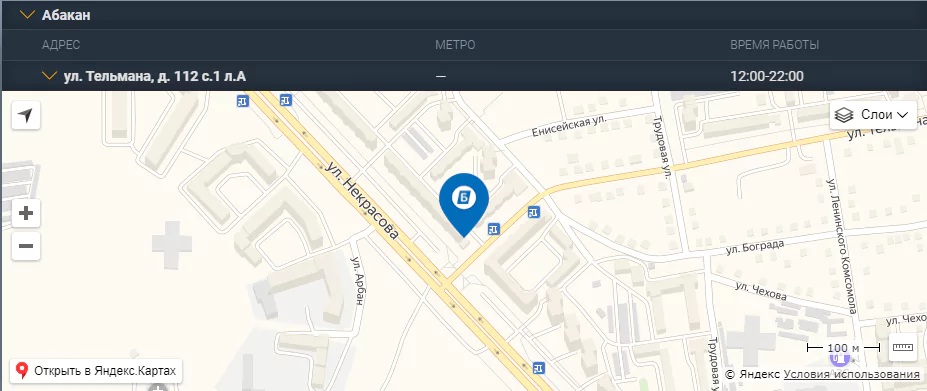
Task: Open the Условия использования link
Action: tap(852, 374)
